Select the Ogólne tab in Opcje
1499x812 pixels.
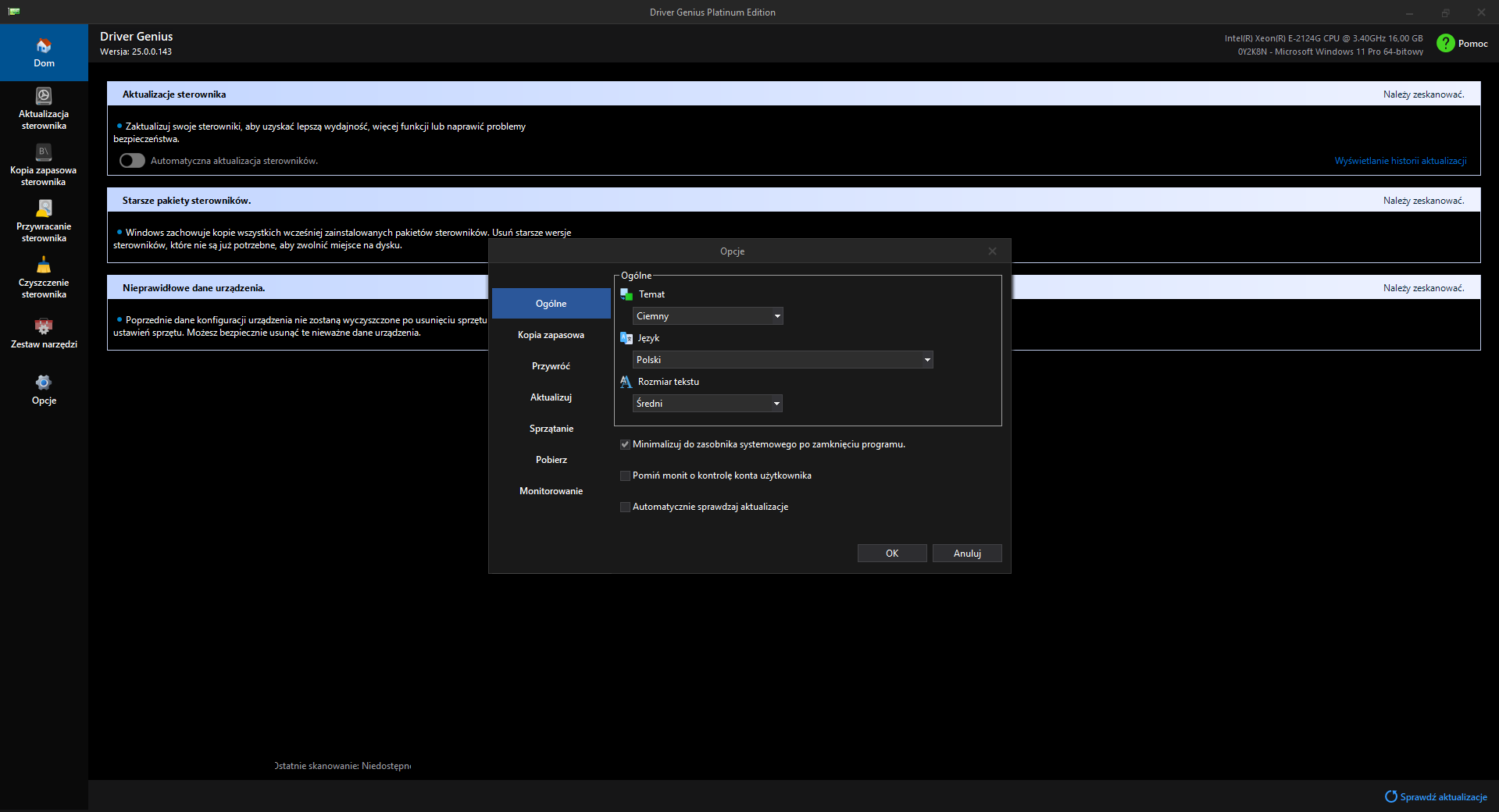(551, 304)
